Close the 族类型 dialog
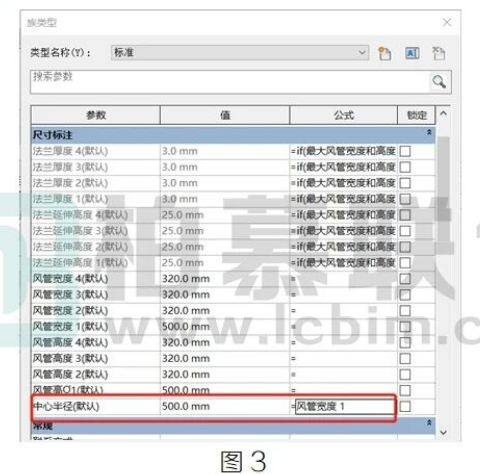 [447, 22]
